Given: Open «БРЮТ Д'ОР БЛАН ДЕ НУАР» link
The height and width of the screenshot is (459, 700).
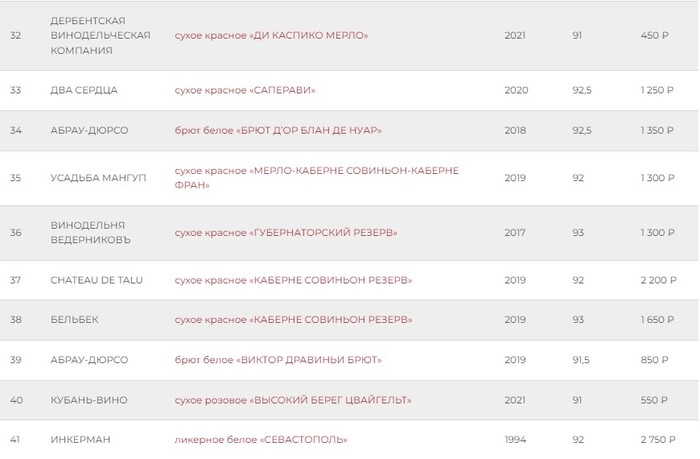Looking at the screenshot, I should 278,130.
